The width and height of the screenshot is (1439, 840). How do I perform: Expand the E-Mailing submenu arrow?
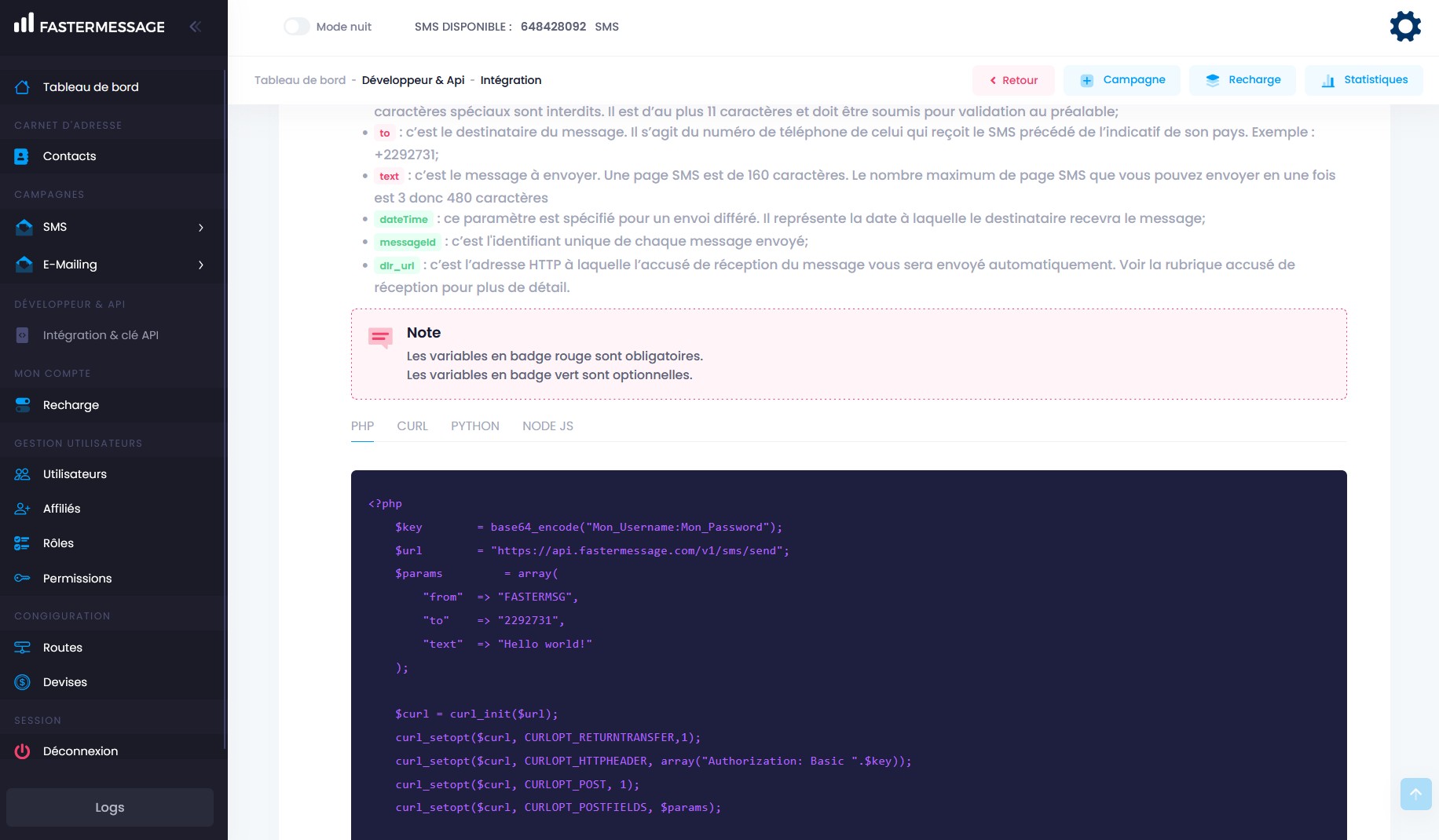click(201, 265)
